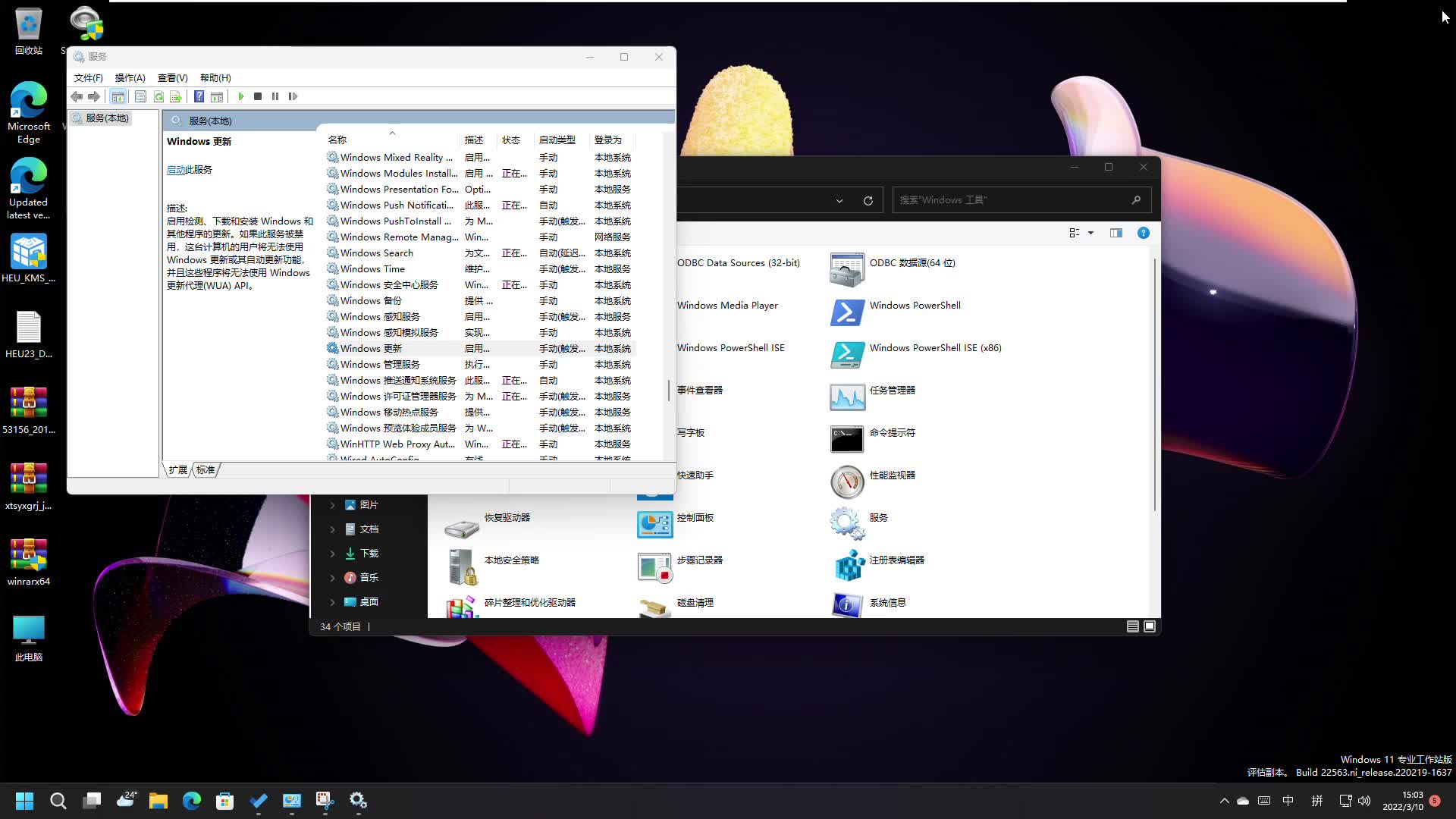
Task: Toggle the console tree panel in Services
Action: (x=118, y=96)
